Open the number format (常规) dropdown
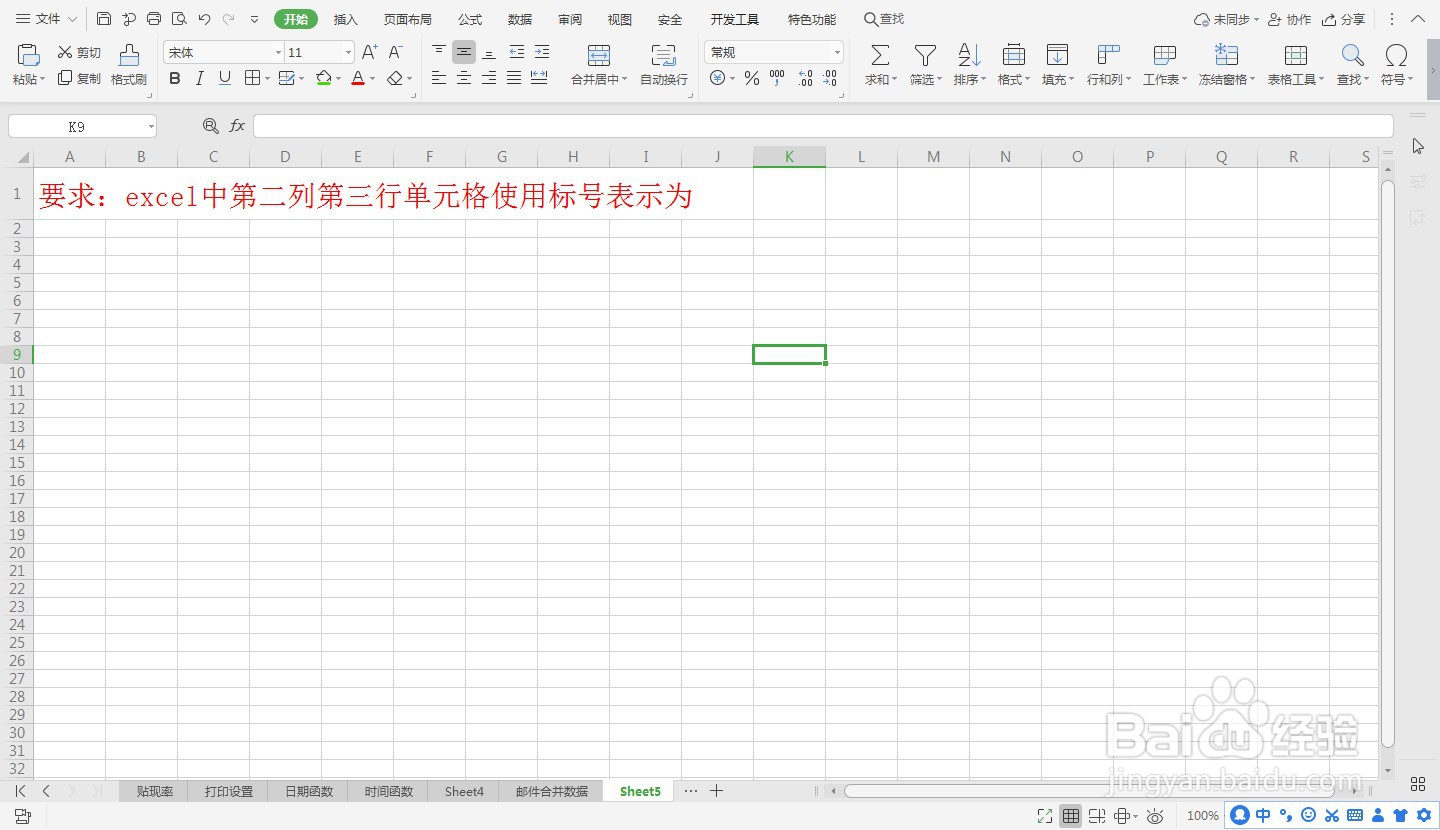Screen dimensions: 1440x830 (x=838, y=51)
